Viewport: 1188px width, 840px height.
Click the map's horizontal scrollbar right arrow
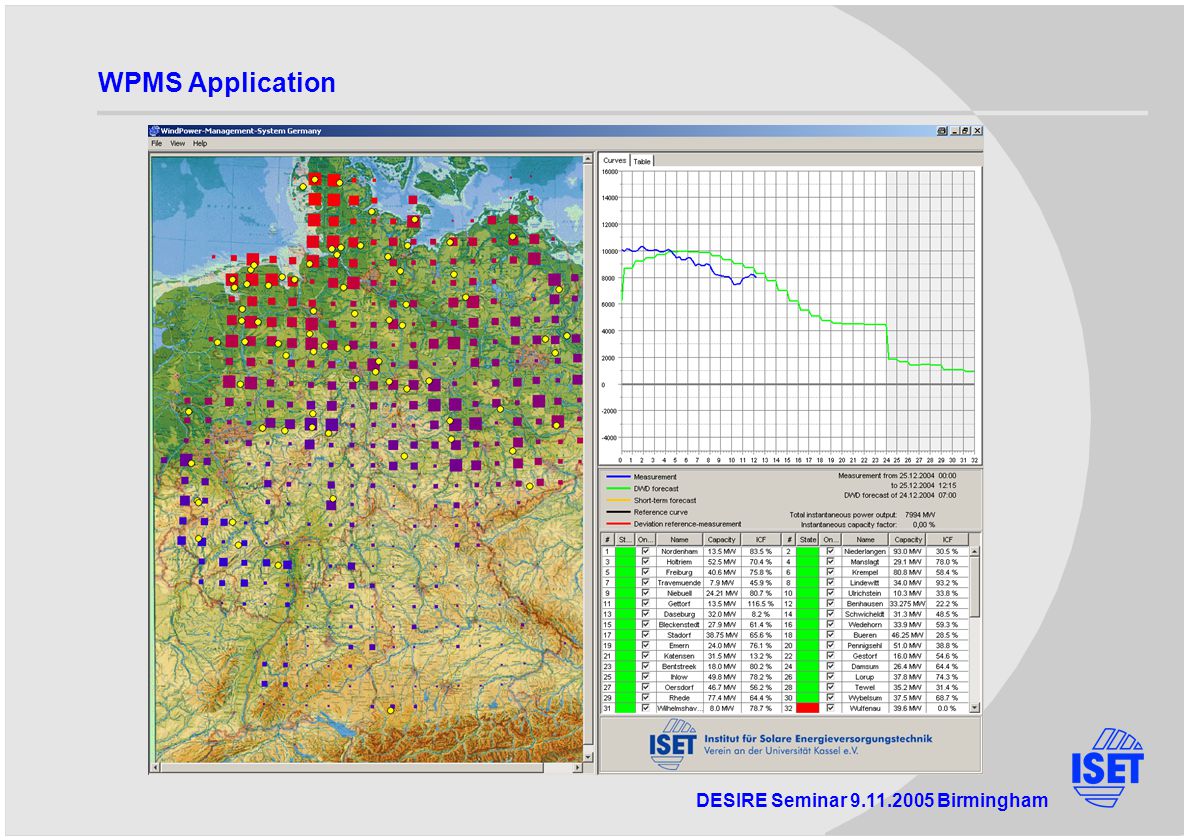click(x=577, y=768)
